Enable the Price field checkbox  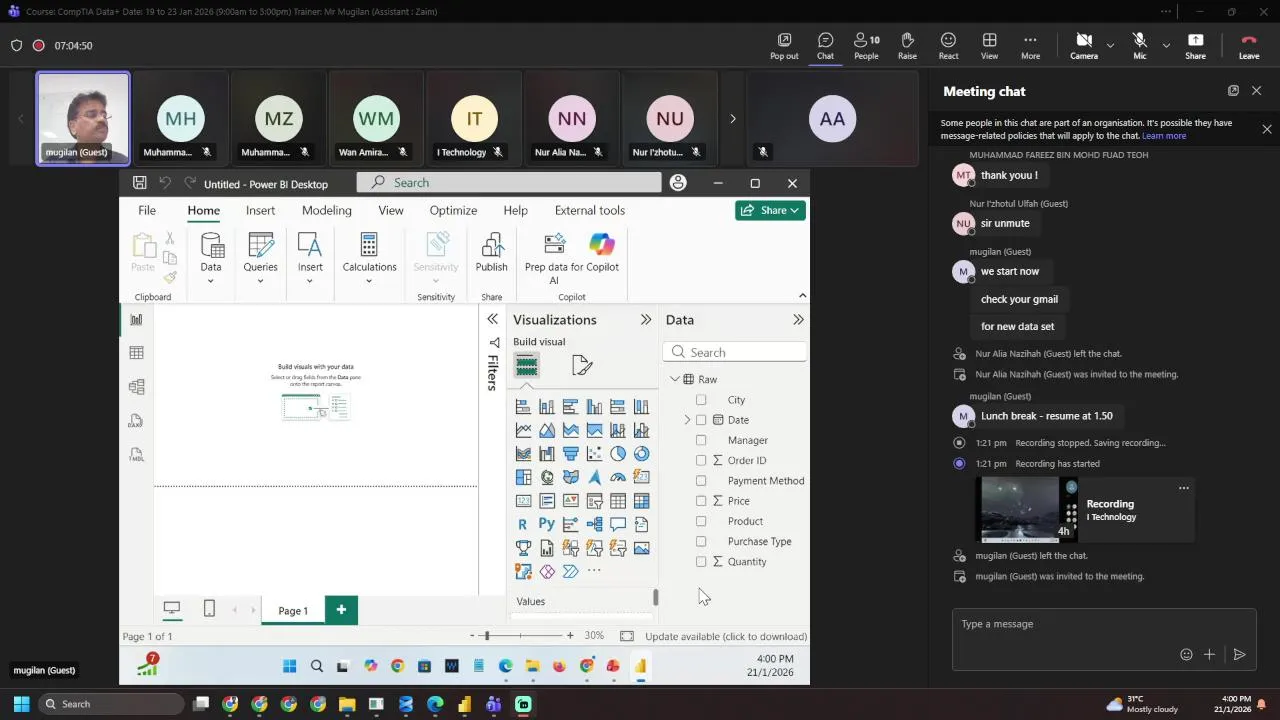[x=701, y=501]
